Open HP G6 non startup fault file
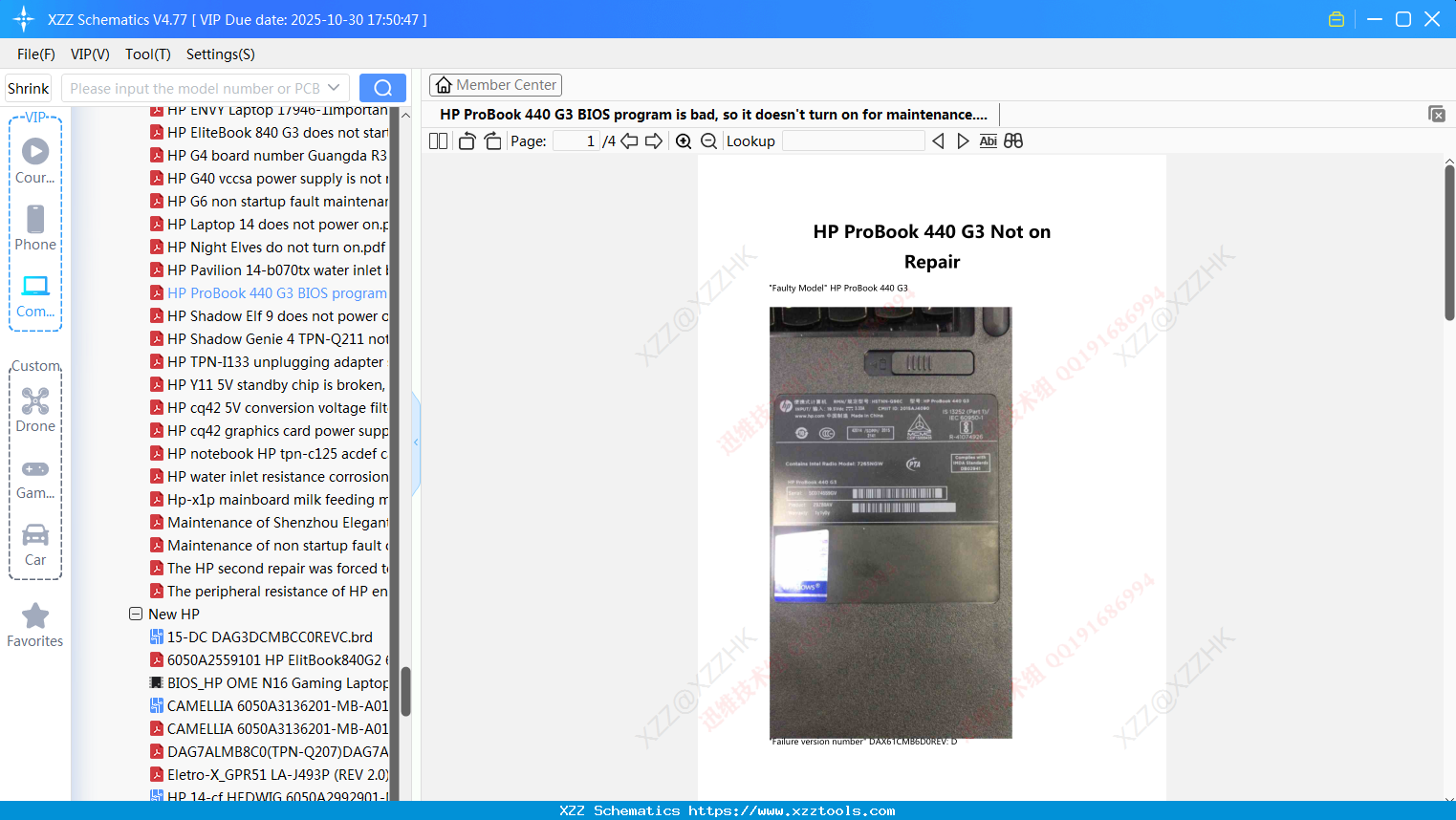This screenshot has width=1456, height=820. coord(269,201)
